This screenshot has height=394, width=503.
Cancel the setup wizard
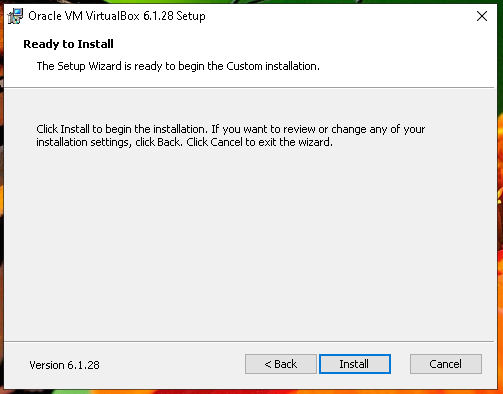pos(446,364)
